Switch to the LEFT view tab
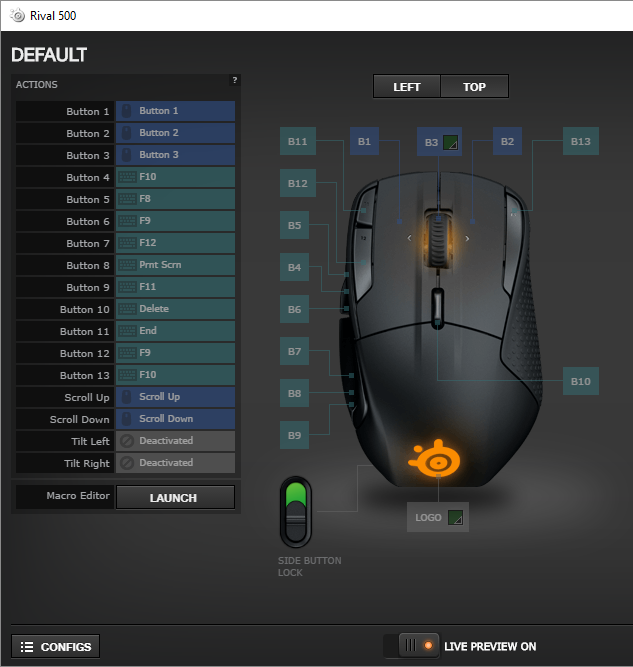Screen dimensions: 633x667 [x=407, y=87]
